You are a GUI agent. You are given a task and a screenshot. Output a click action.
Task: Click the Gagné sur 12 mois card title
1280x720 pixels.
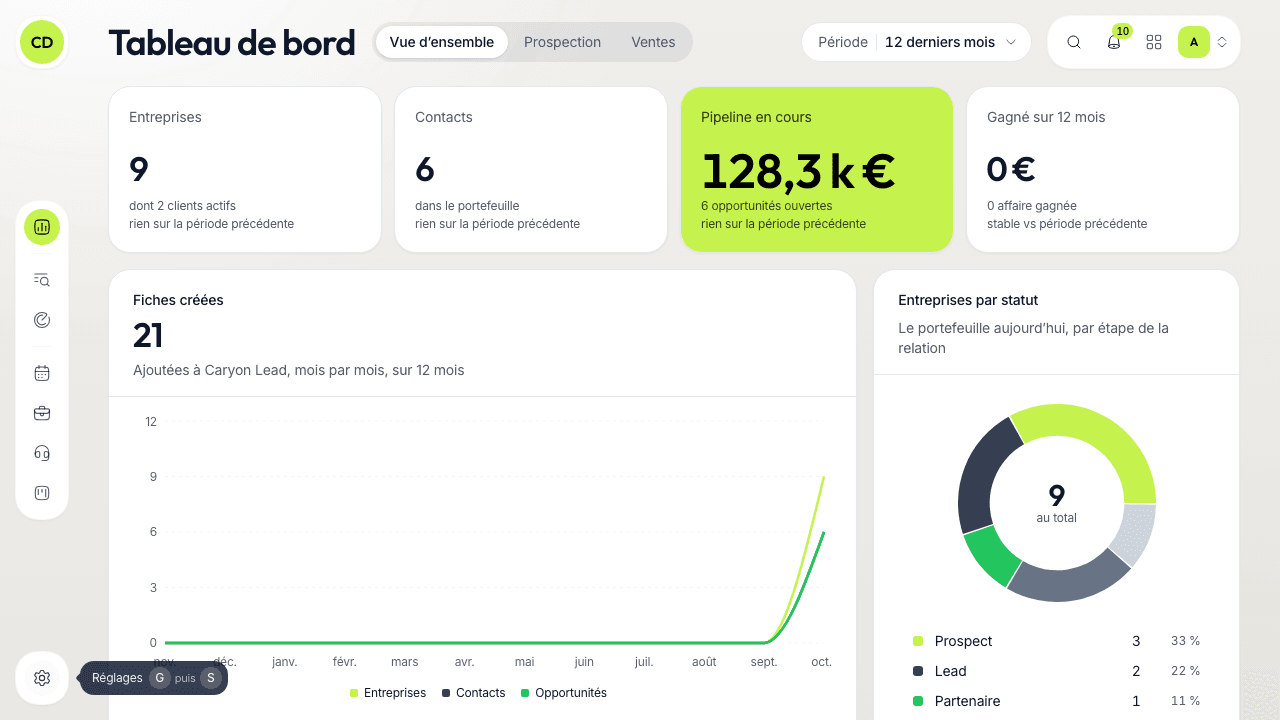(x=1046, y=117)
